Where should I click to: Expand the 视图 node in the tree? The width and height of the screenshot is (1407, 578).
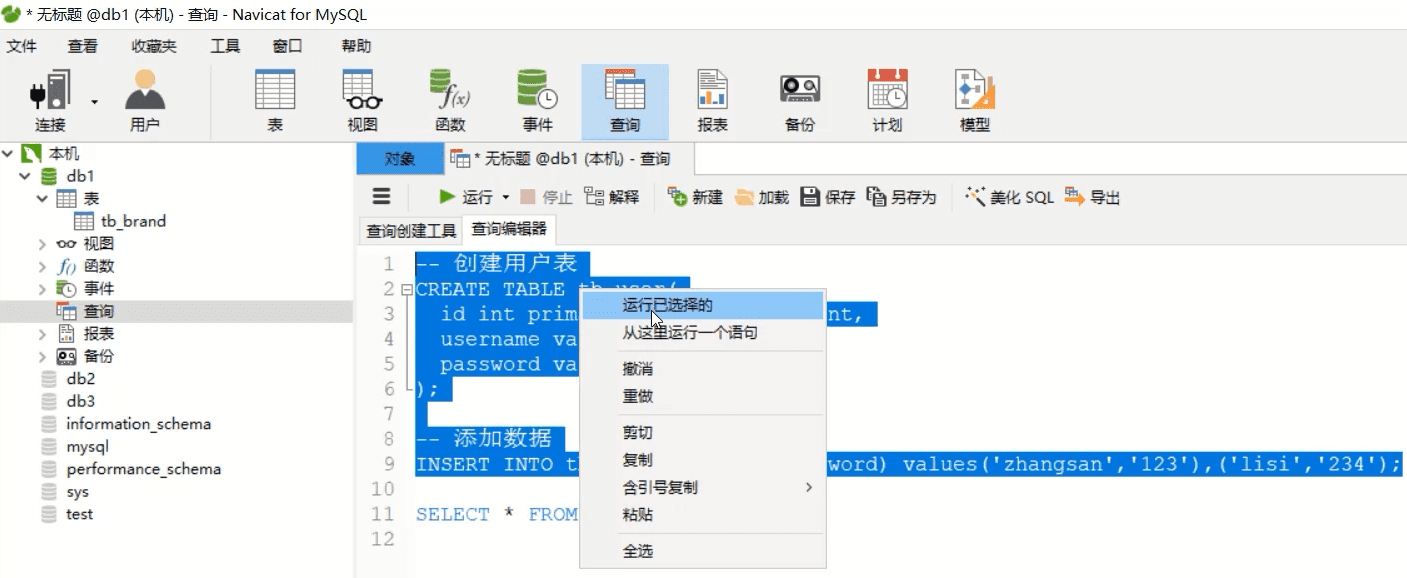(x=42, y=244)
